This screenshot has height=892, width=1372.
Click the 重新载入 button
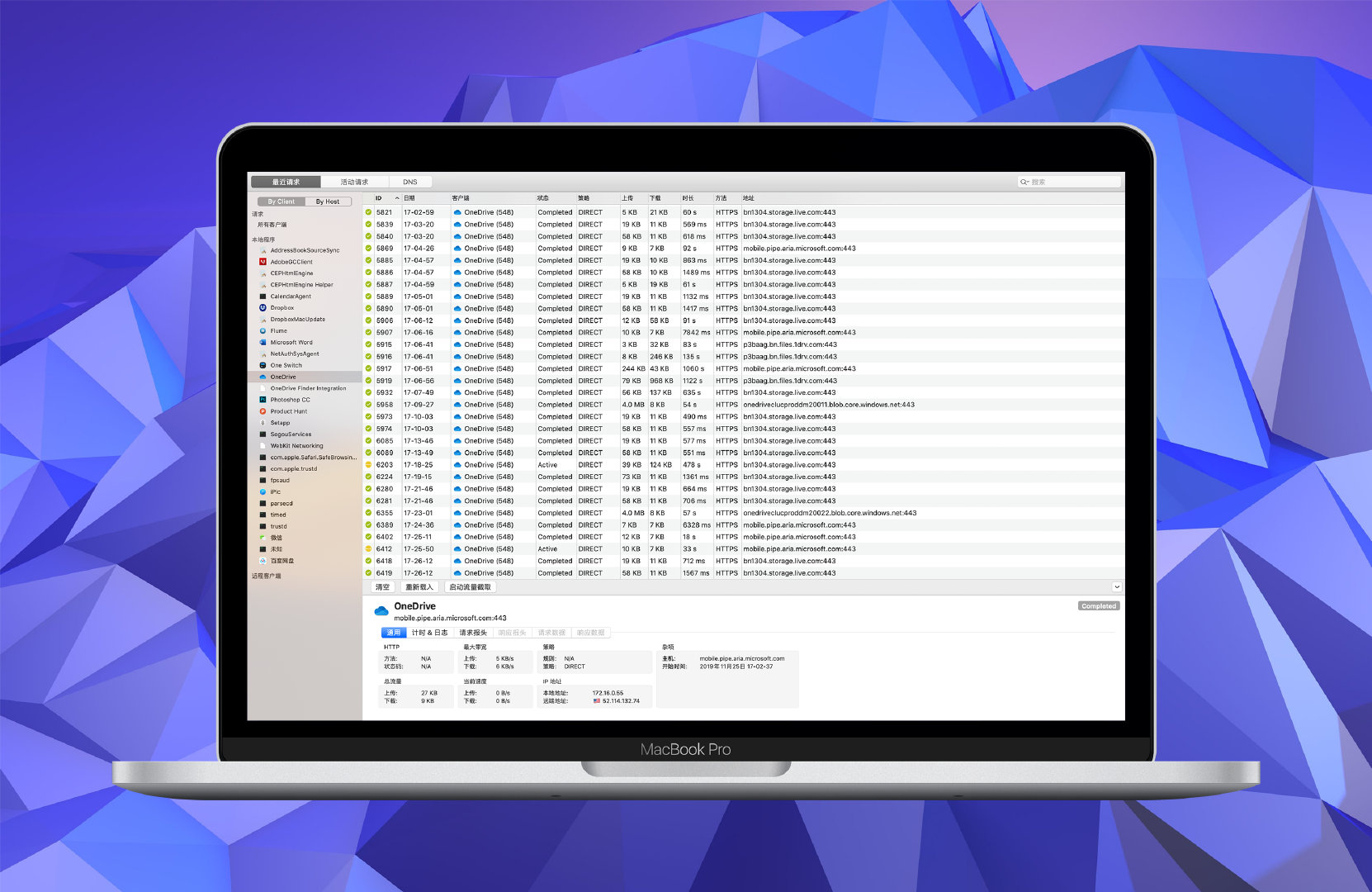[419, 587]
